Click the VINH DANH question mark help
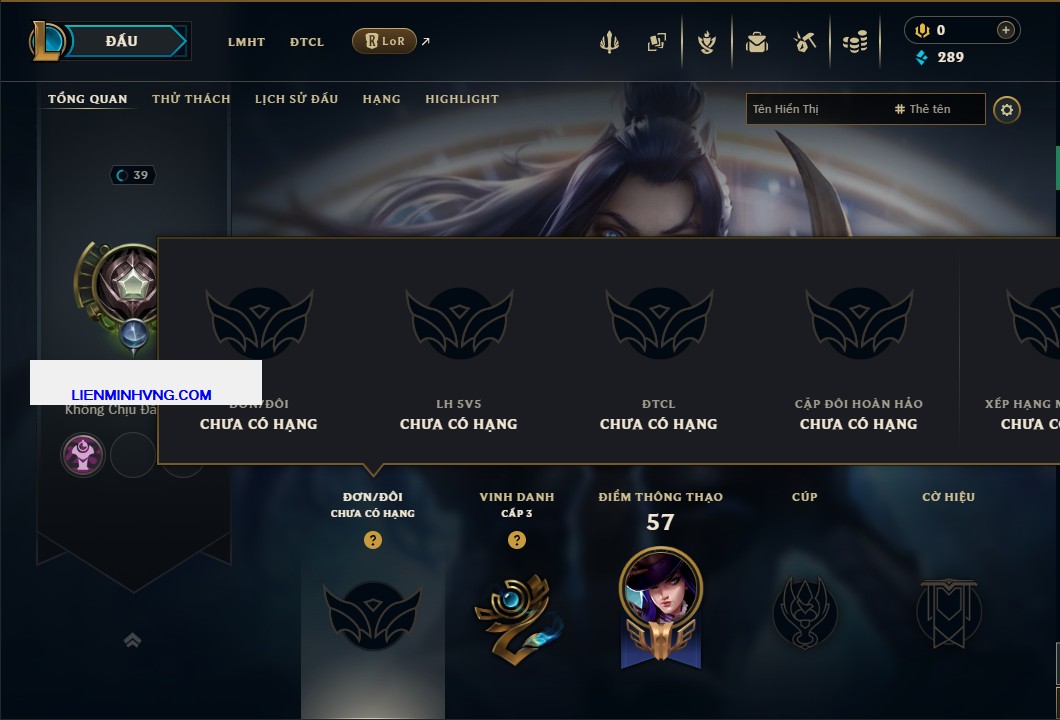The height and width of the screenshot is (720, 1060). [516, 540]
